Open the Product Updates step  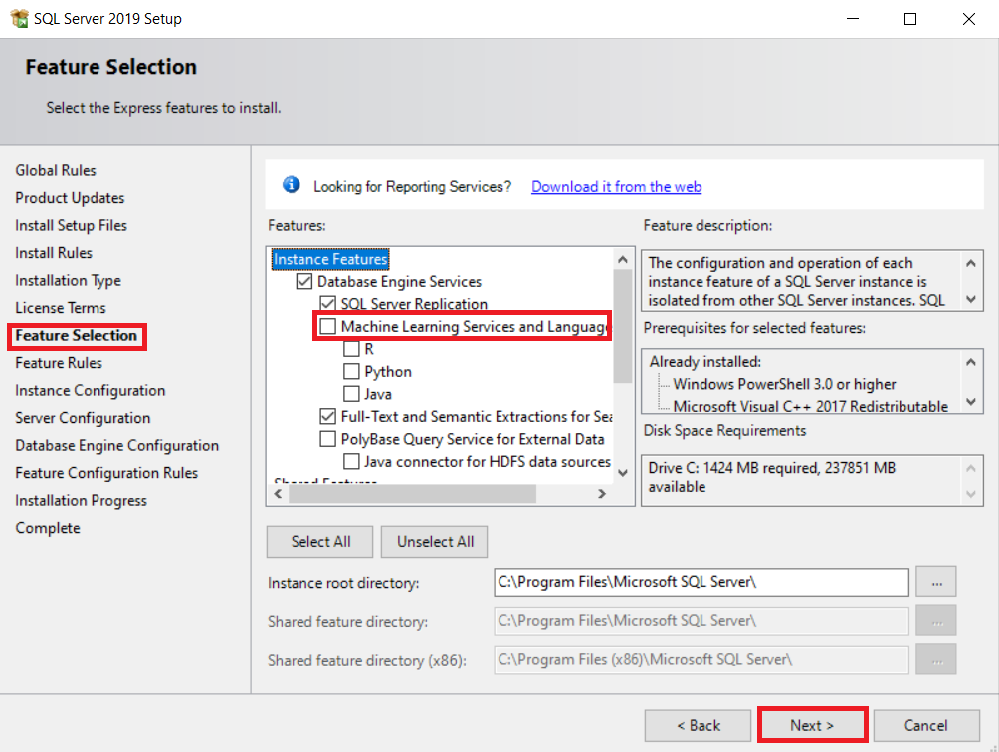click(x=69, y=198)
